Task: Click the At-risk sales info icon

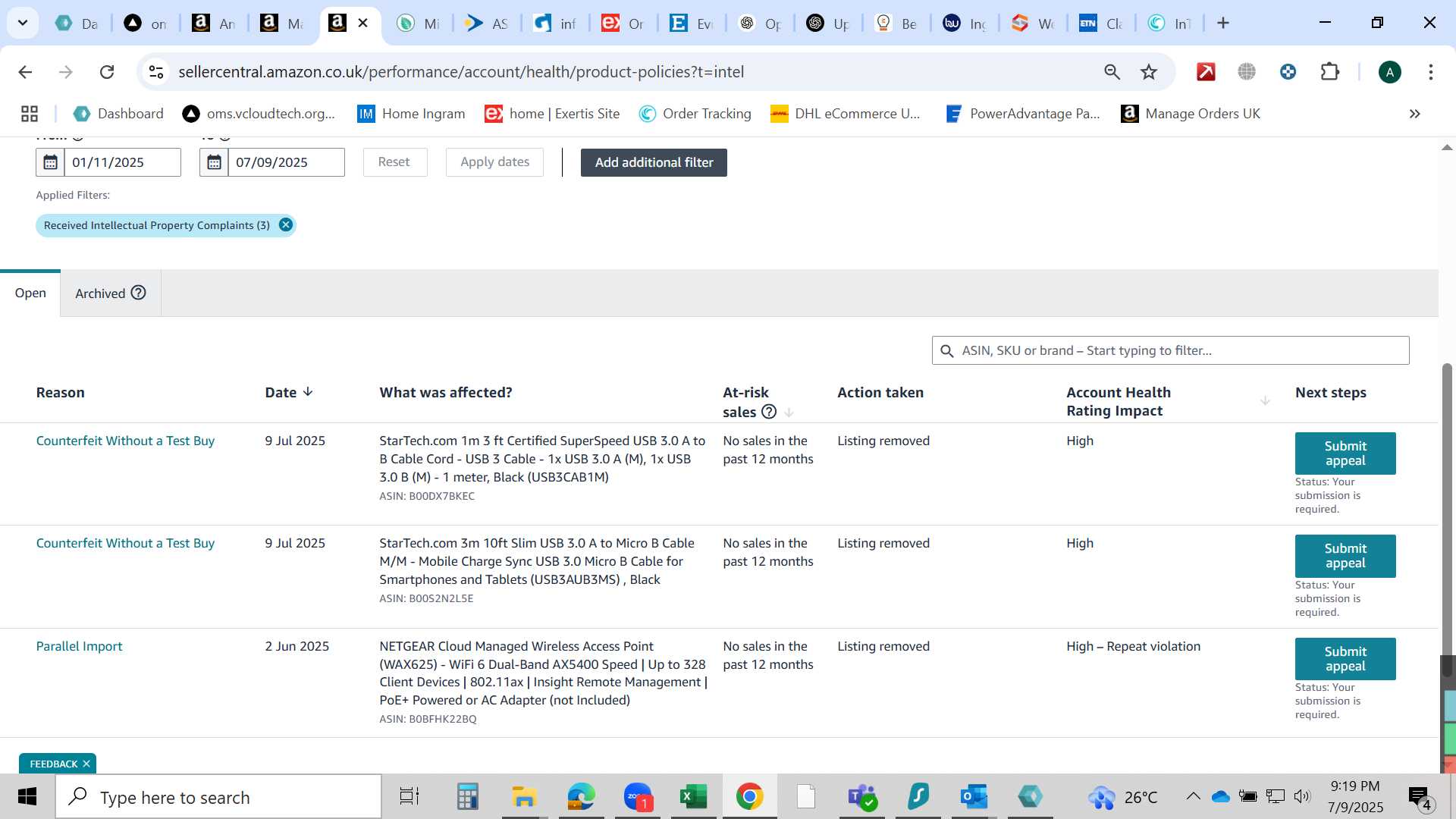Action: coord(769,412)
